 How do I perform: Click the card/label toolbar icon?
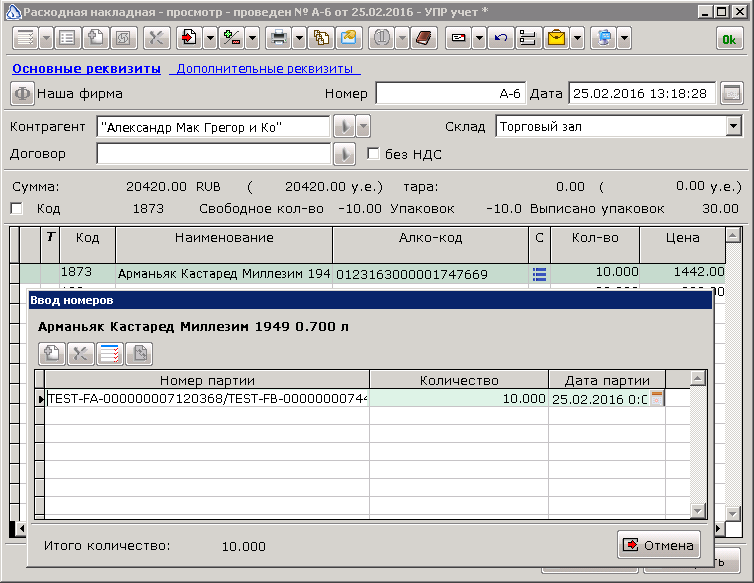click(x=458, y=38)
